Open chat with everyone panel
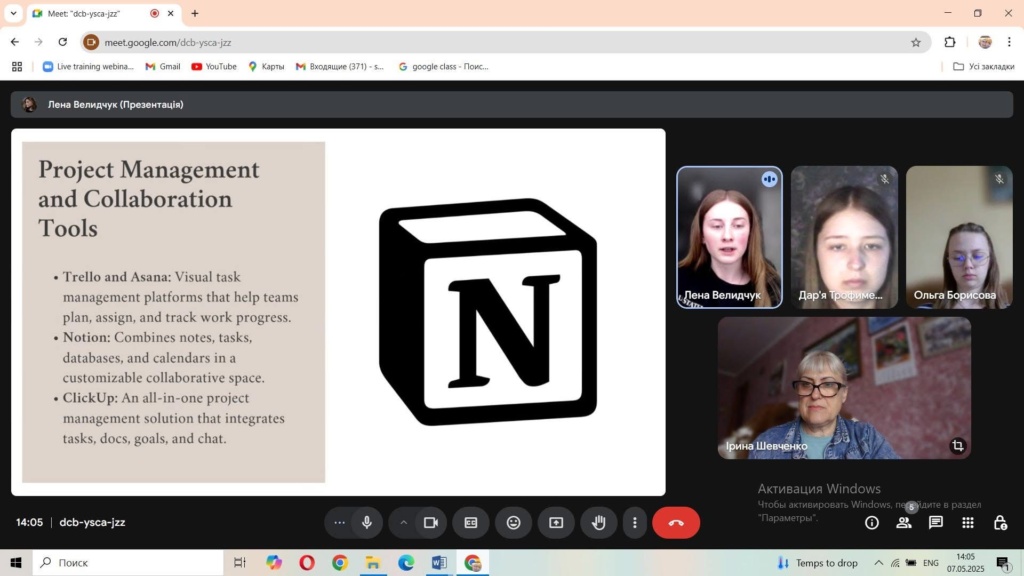Screen dimensions: 1024x576 tap(936, 522)
